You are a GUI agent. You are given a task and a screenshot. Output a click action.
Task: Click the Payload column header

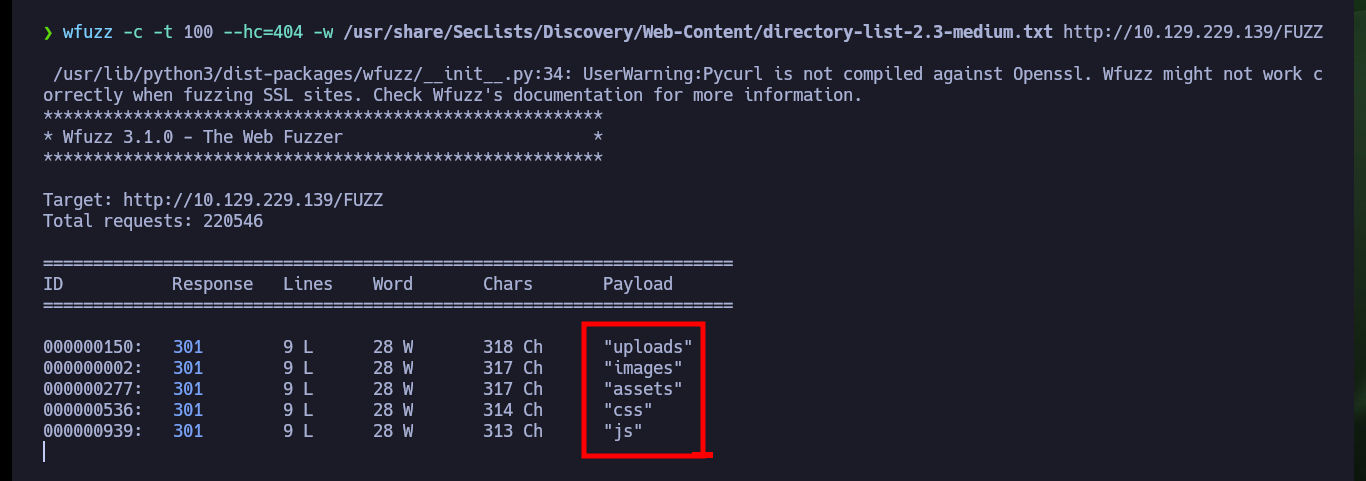click(x=638, y=284)
